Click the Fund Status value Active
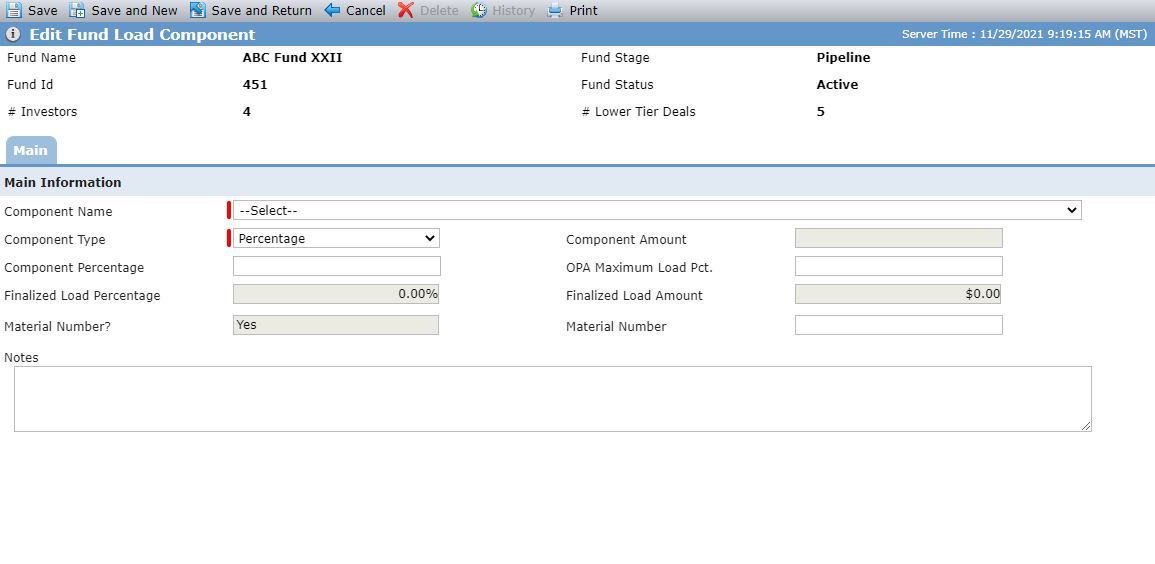This screenshot has width=1155, height=564. pos(838,85)
